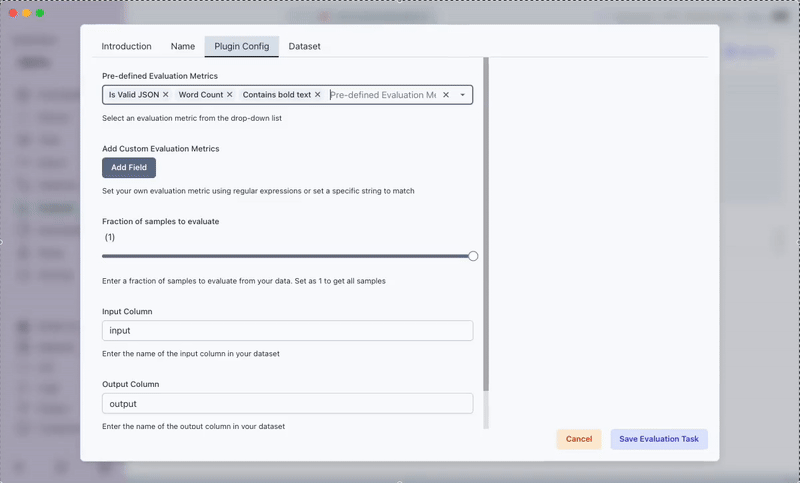800x483 pixels.
Task: Click the green fullscreen window button
Action: [x=40, y=13]
